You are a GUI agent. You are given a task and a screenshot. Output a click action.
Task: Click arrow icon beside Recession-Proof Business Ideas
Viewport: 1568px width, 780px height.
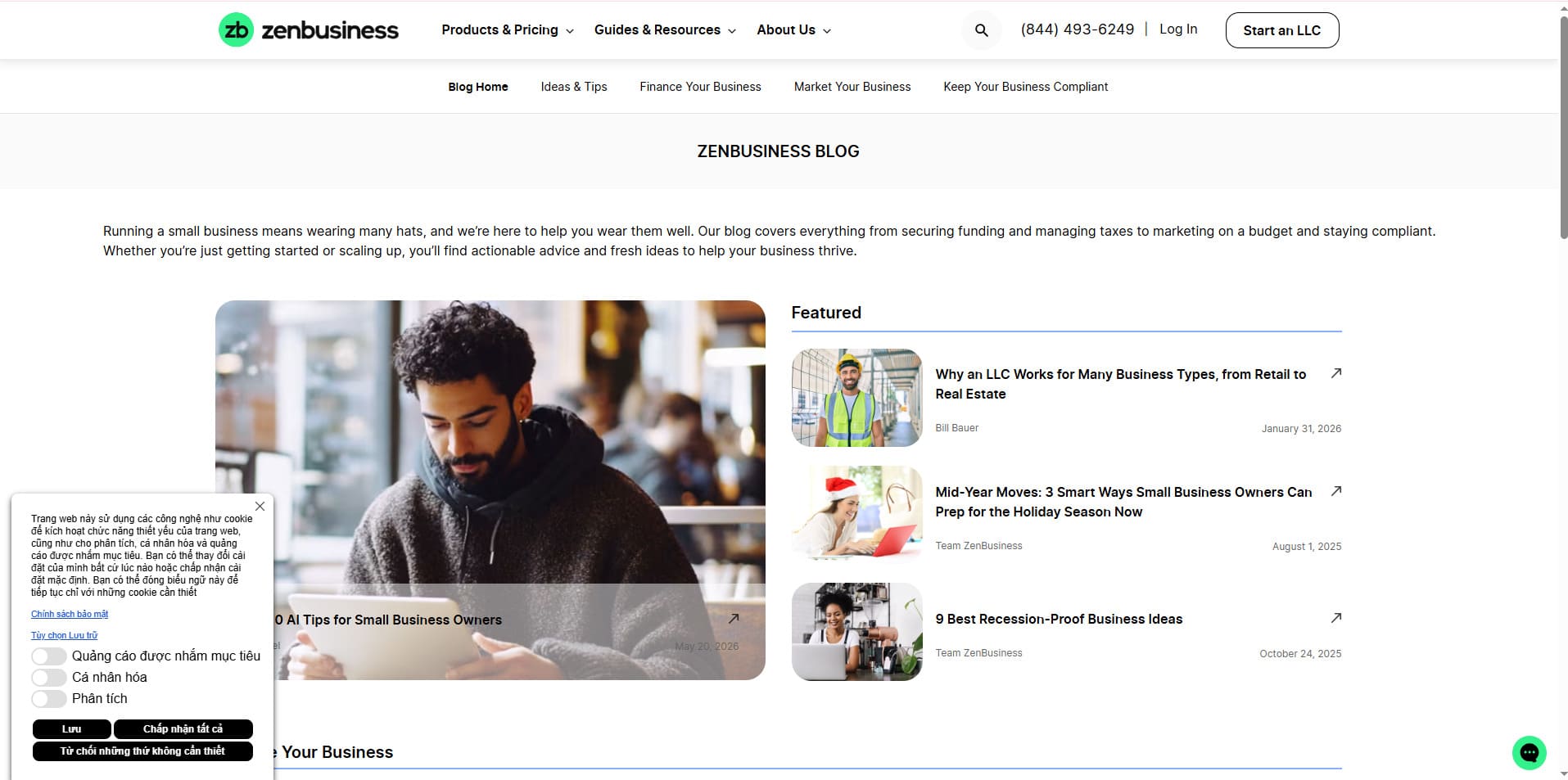(x=1335, y=618)
